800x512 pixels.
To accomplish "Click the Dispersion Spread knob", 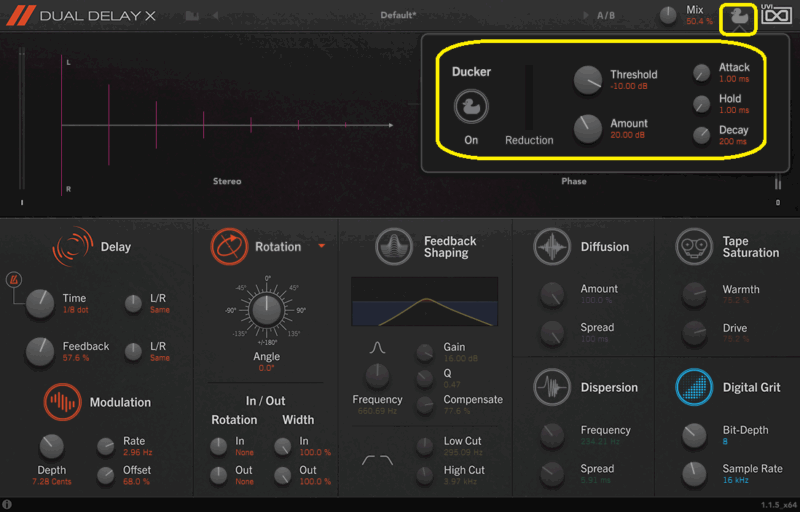I will 552,474.
